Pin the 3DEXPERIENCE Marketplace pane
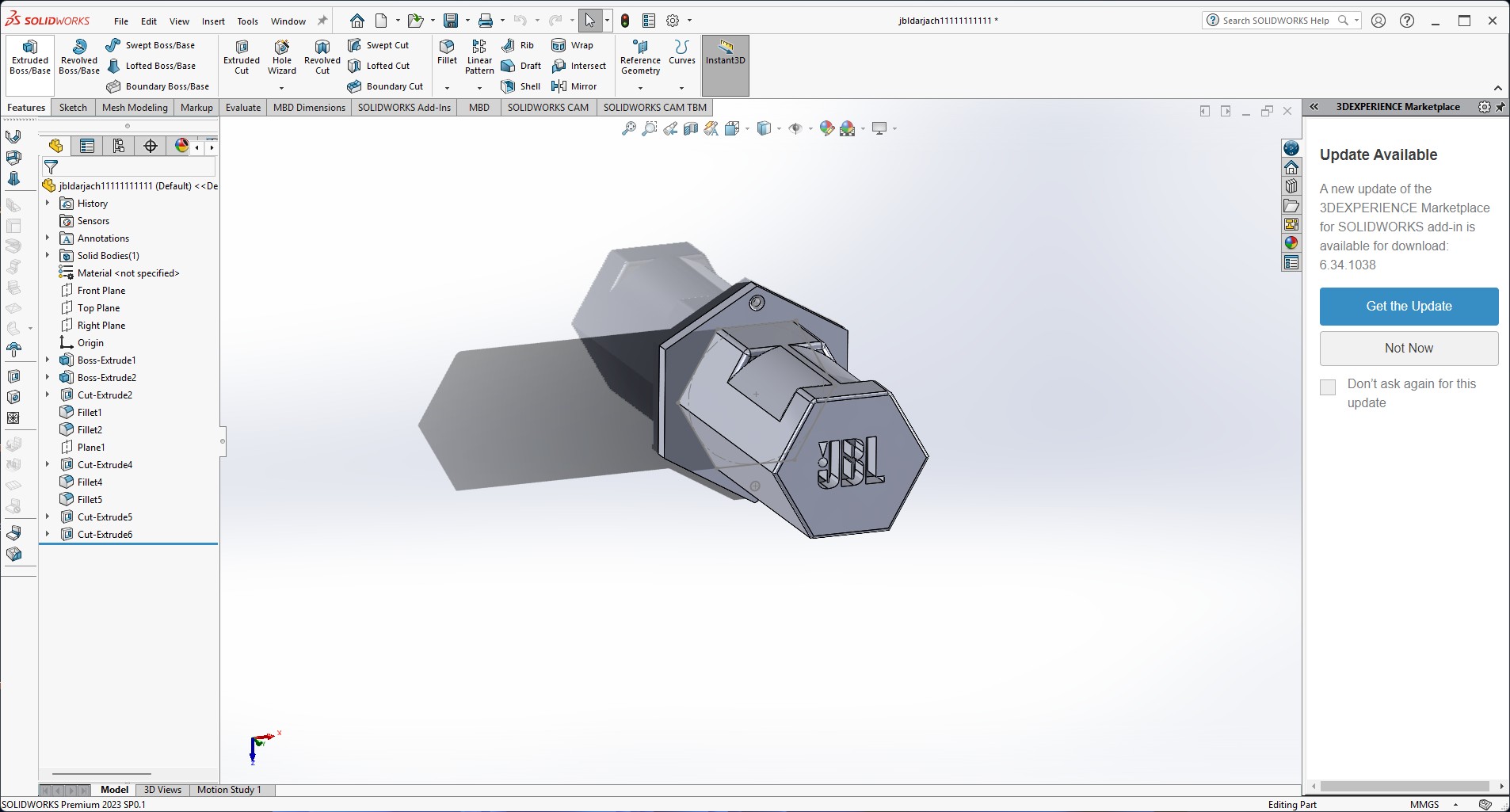 point(1500,107)
